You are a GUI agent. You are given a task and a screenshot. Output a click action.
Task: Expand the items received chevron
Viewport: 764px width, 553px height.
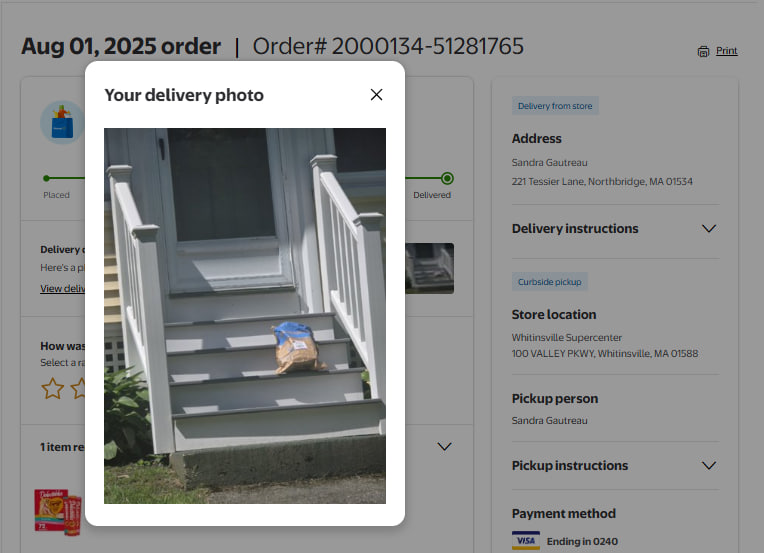tap(444, 446)
